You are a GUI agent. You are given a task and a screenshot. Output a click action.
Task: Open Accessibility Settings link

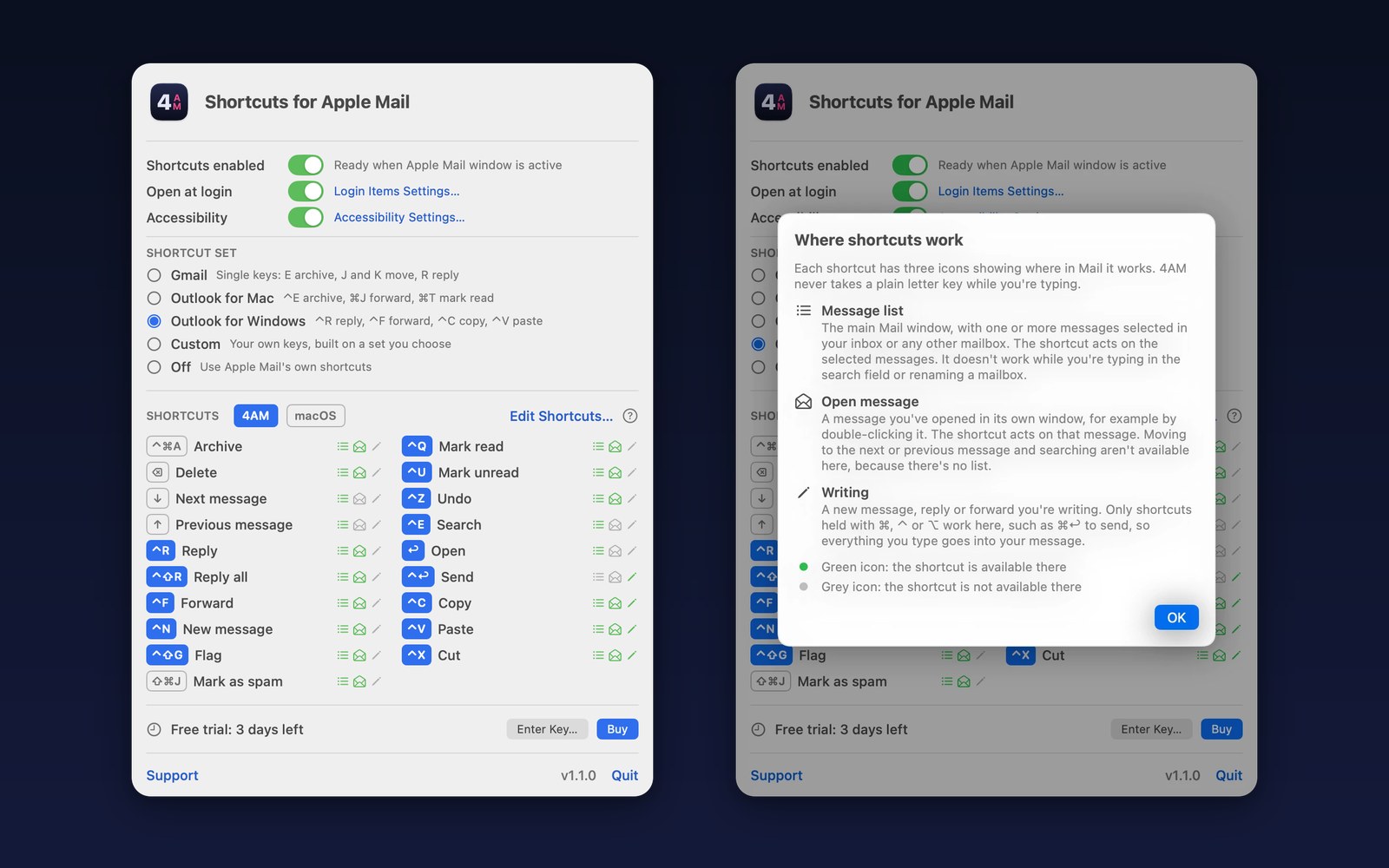coord(399,217)
